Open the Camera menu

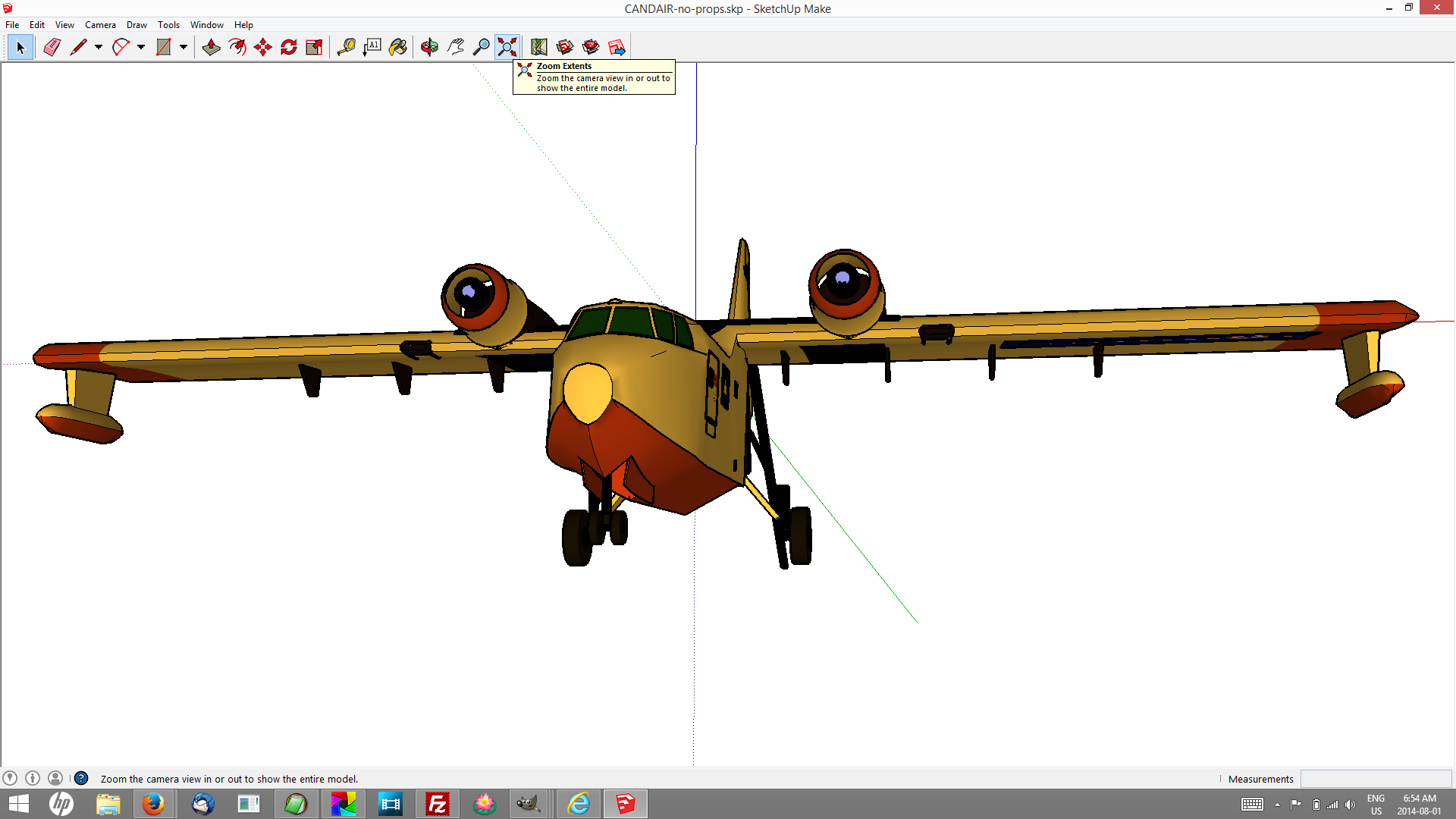pos(100,25)
